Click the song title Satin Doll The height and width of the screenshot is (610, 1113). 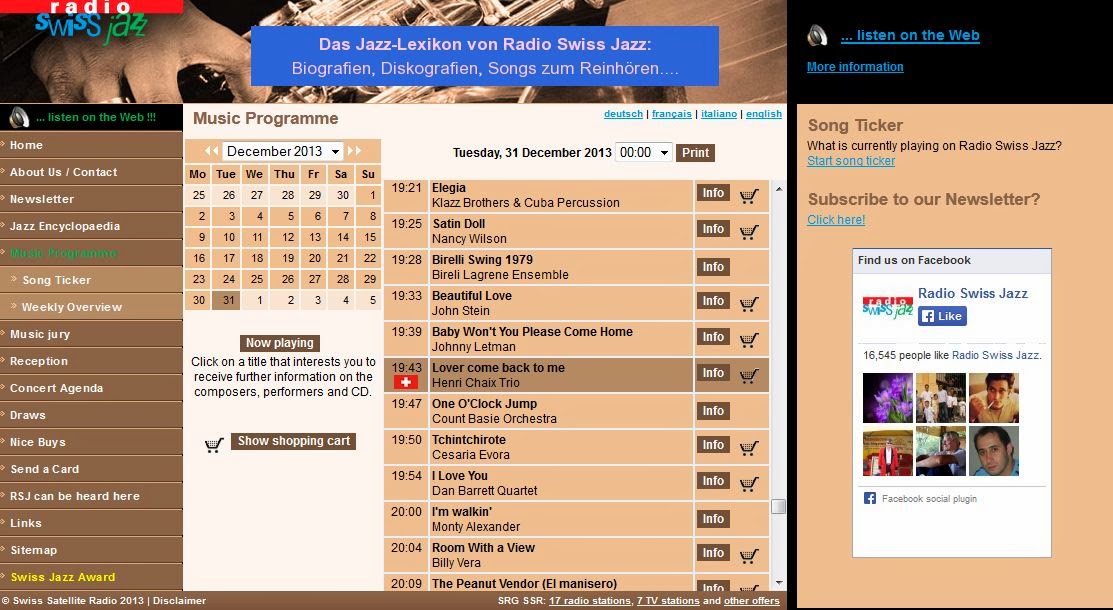[459, 224]
